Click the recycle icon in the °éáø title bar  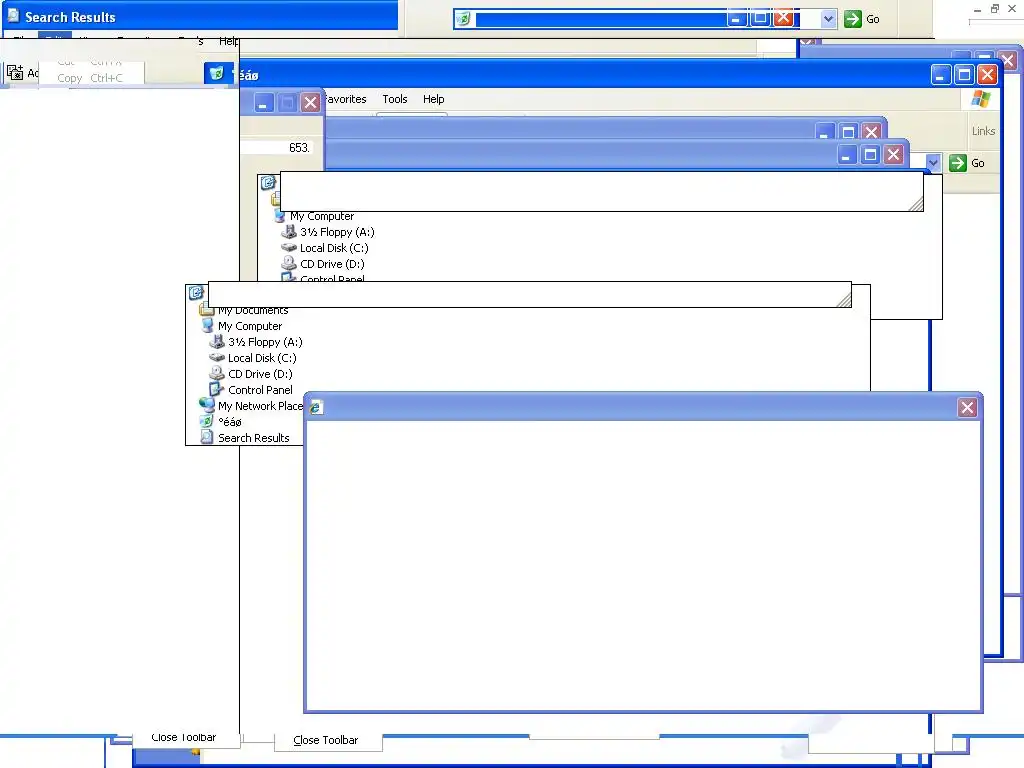[x=216, y=73]
